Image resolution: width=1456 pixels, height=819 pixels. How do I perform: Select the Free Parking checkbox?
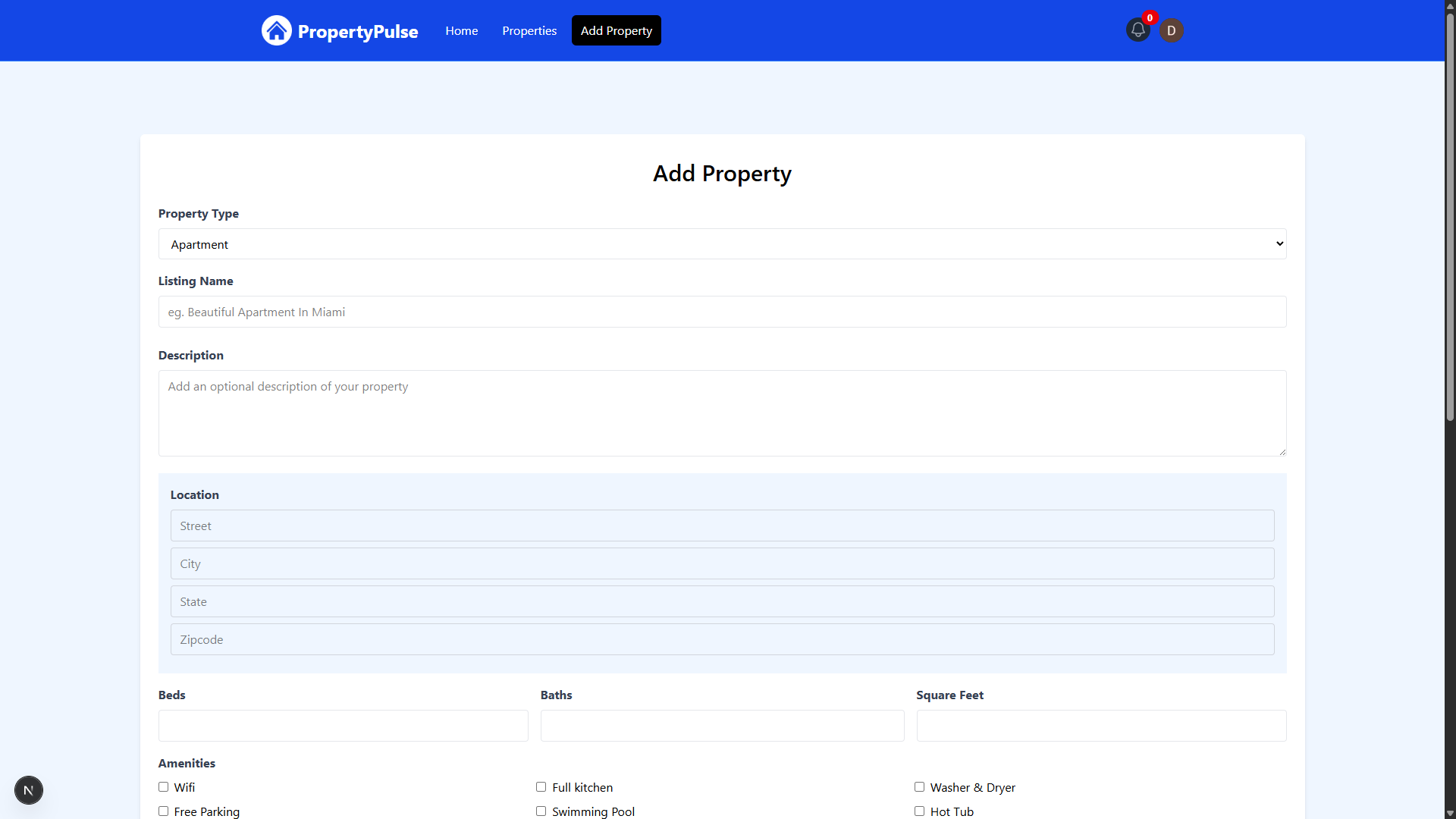[163, 811]
